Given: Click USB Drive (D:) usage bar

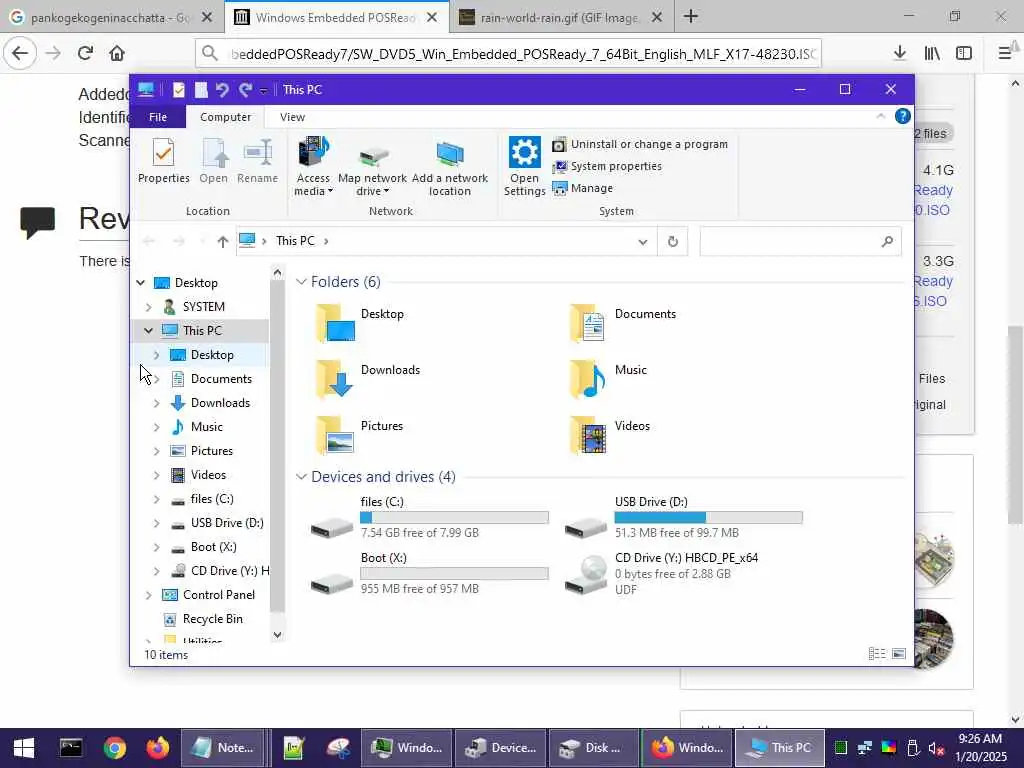Looking at the screenshot, I should [x=709, y=518].
